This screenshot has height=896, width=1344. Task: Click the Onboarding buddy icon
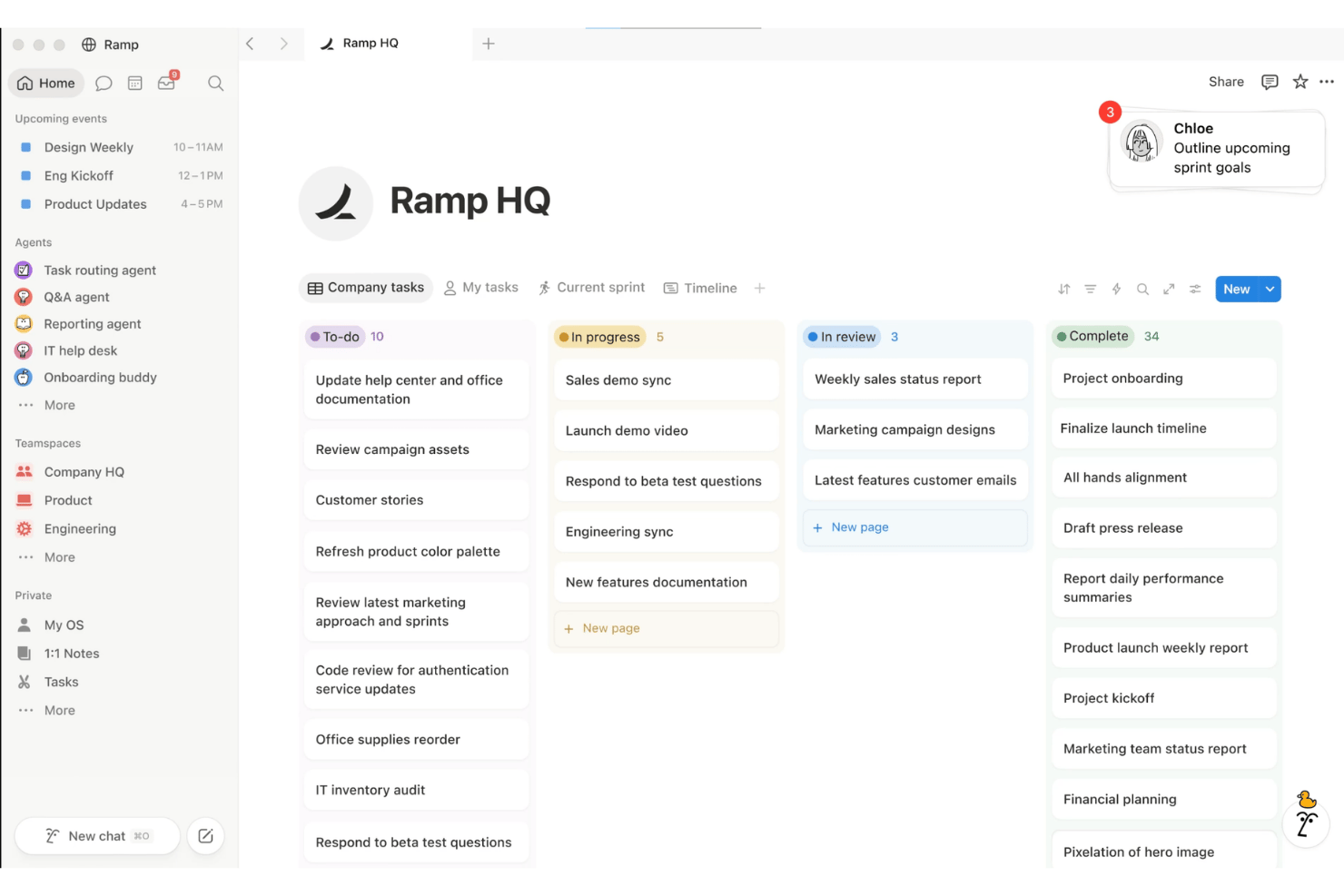tap(25, 377)
